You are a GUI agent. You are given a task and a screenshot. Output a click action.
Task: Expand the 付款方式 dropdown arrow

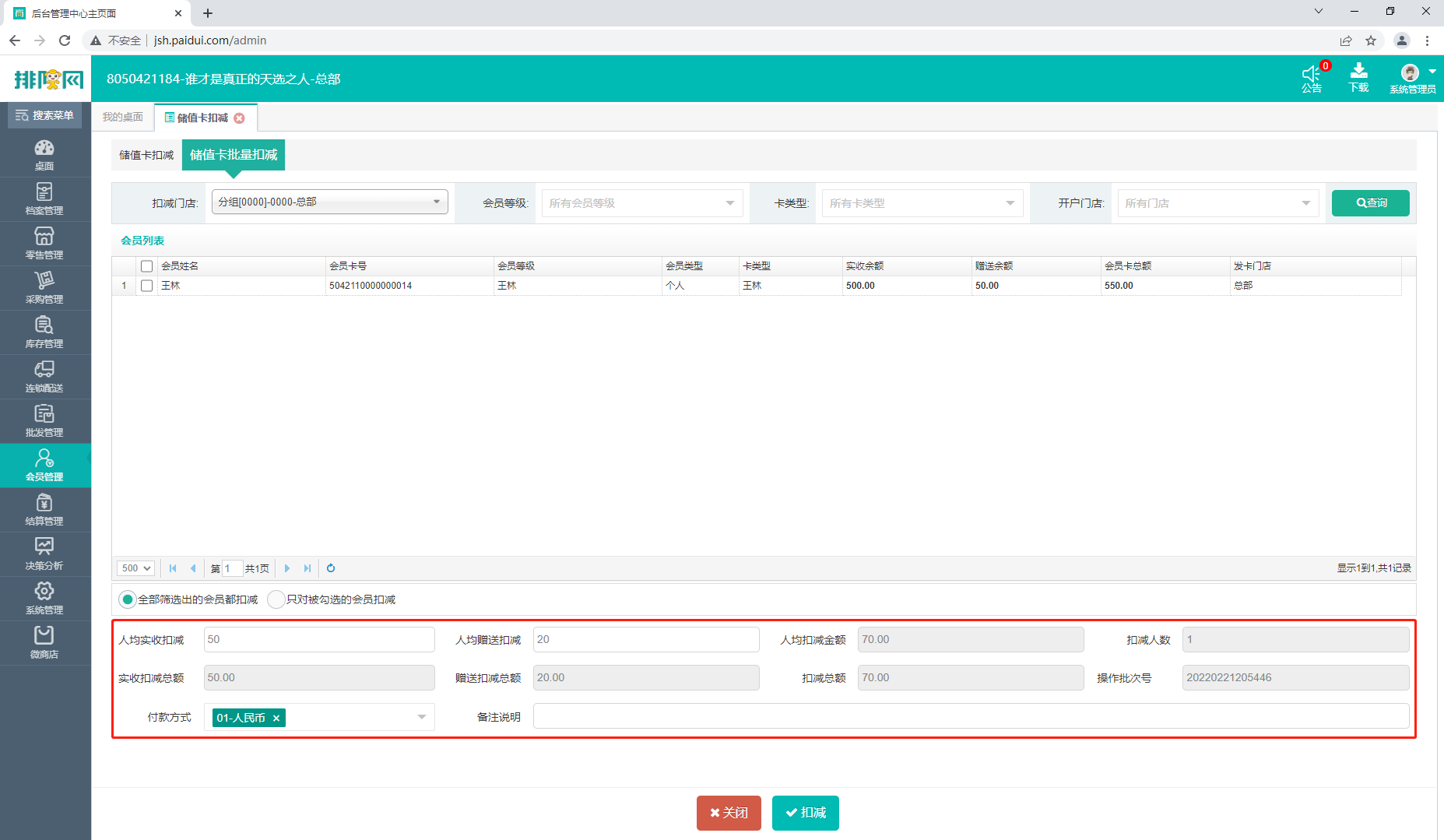(x=422, y=717)
